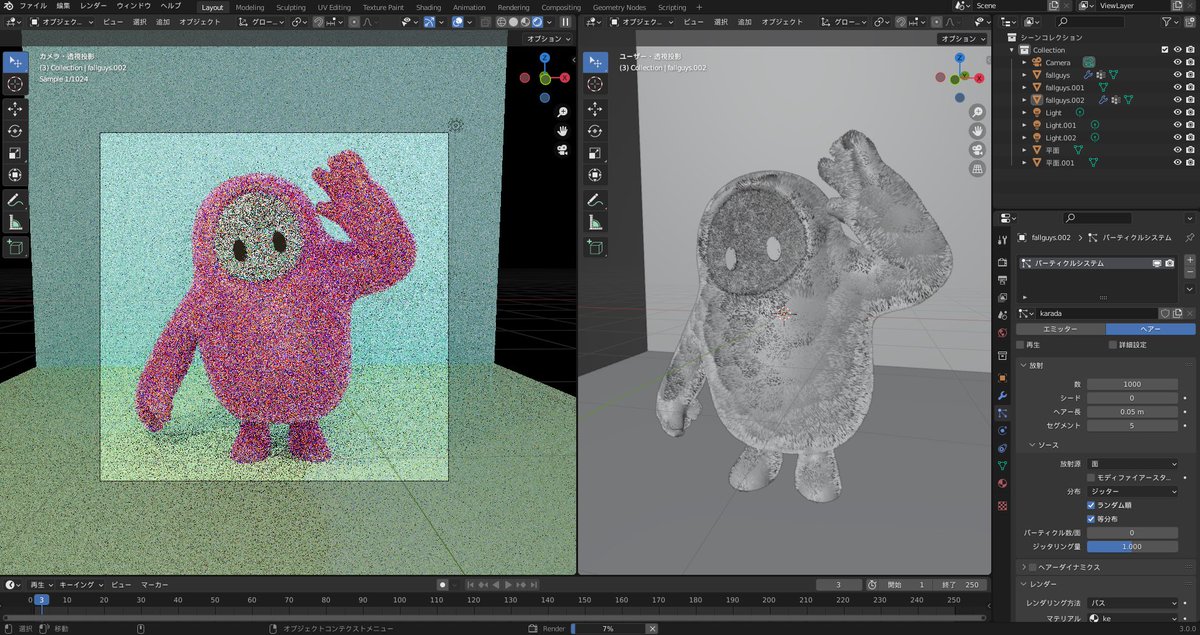The height and width of the screenshot is (635, 1200).
Task: Cancel the render with X button
Action: 652,628
